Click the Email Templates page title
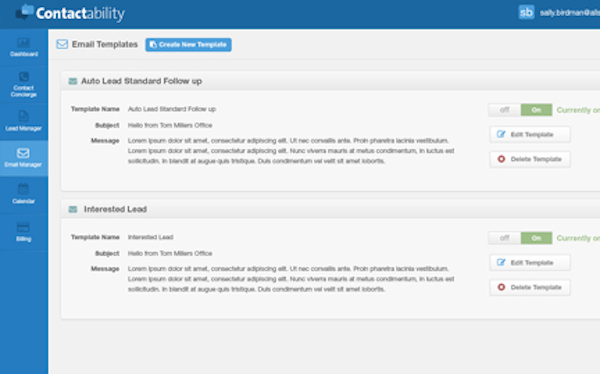The width and height of the screenshot is (600, 374). click(x=105, y=44)
